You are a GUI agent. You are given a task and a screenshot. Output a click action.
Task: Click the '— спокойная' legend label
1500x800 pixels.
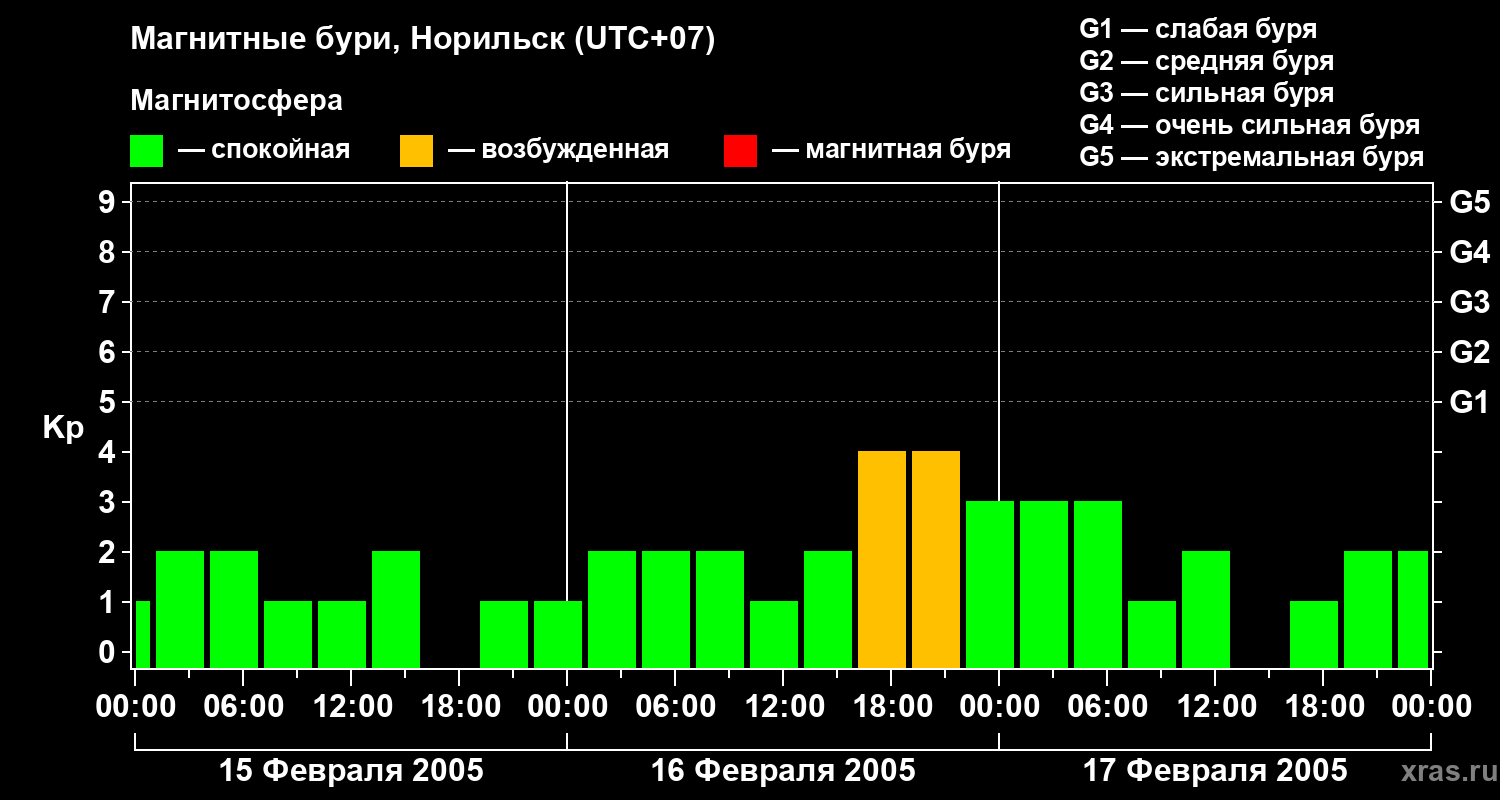tap(264, 150)
